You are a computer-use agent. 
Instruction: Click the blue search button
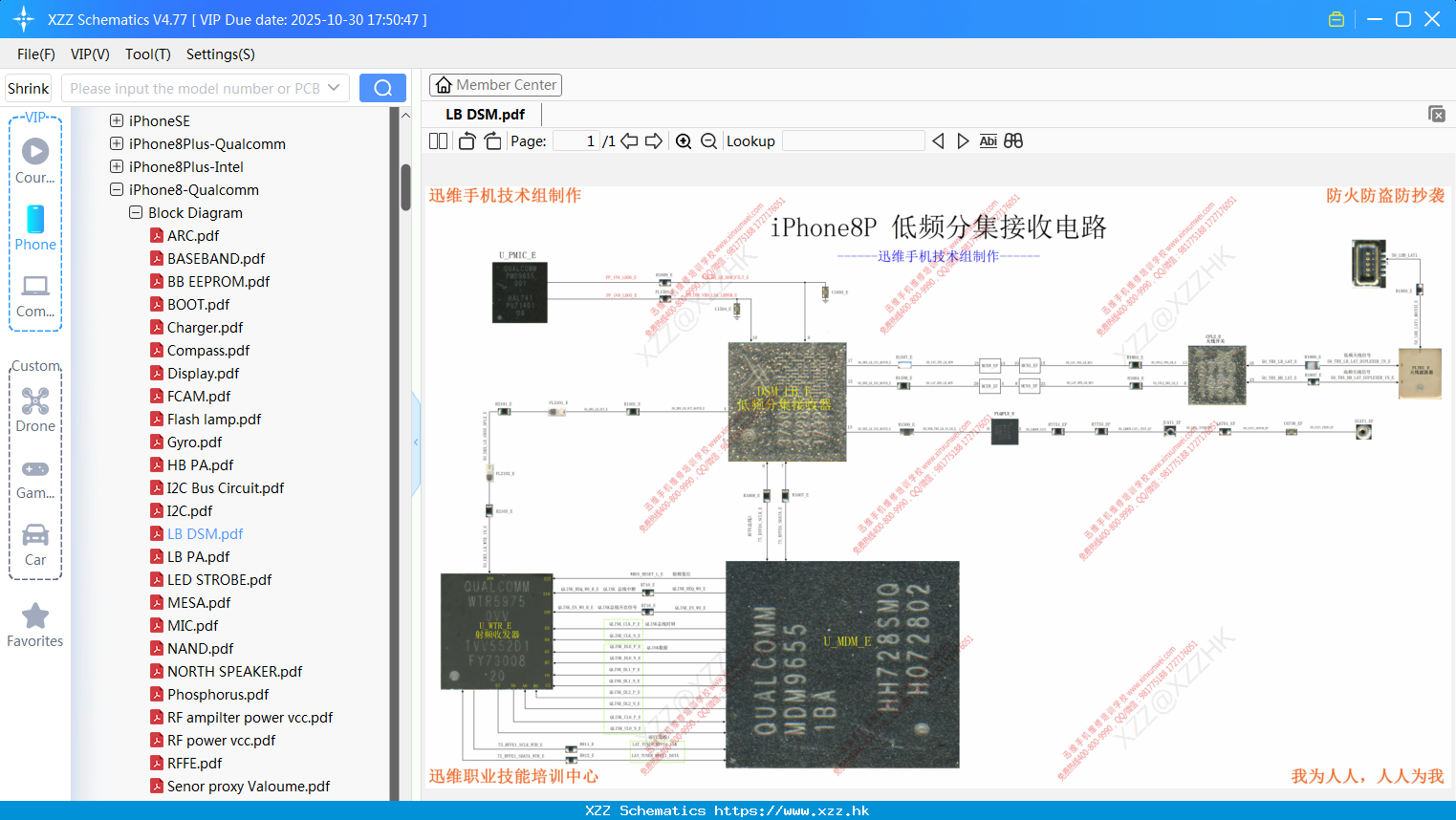[x=382, y=88]
